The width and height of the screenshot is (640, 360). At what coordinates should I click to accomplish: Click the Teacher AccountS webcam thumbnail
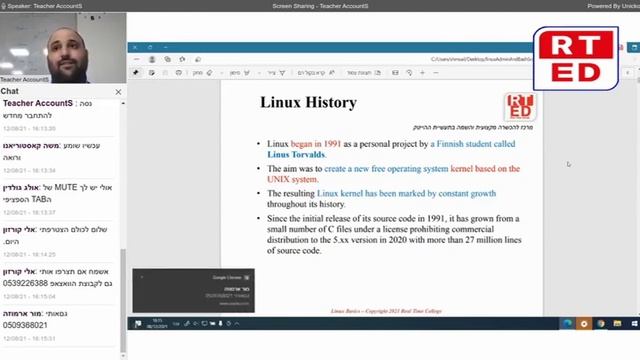click(63, 48)
